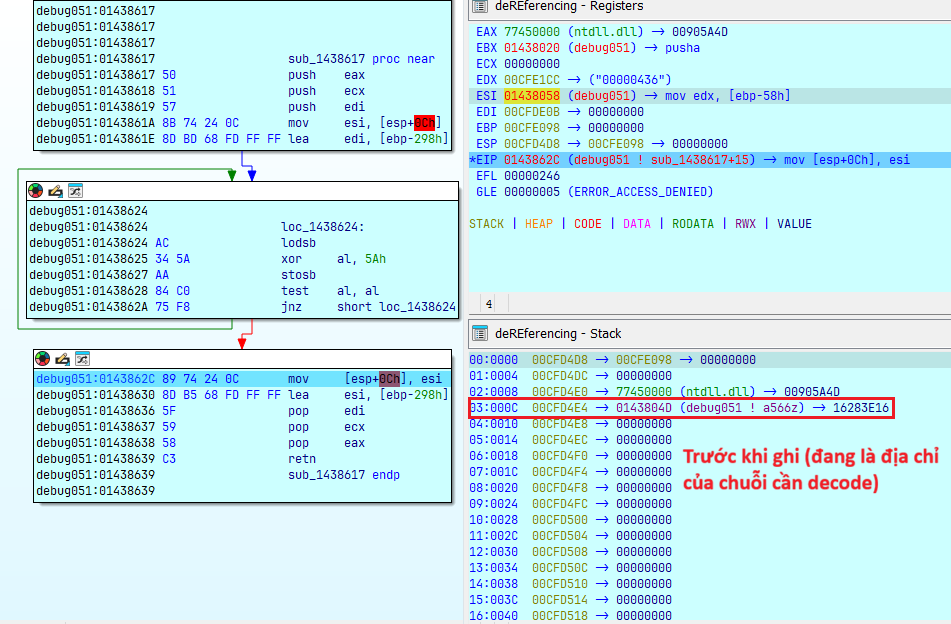Screen dimensions: 951x624
Task: Click the pencil edit icon on bottom block
Action: [x=62, y=358]
